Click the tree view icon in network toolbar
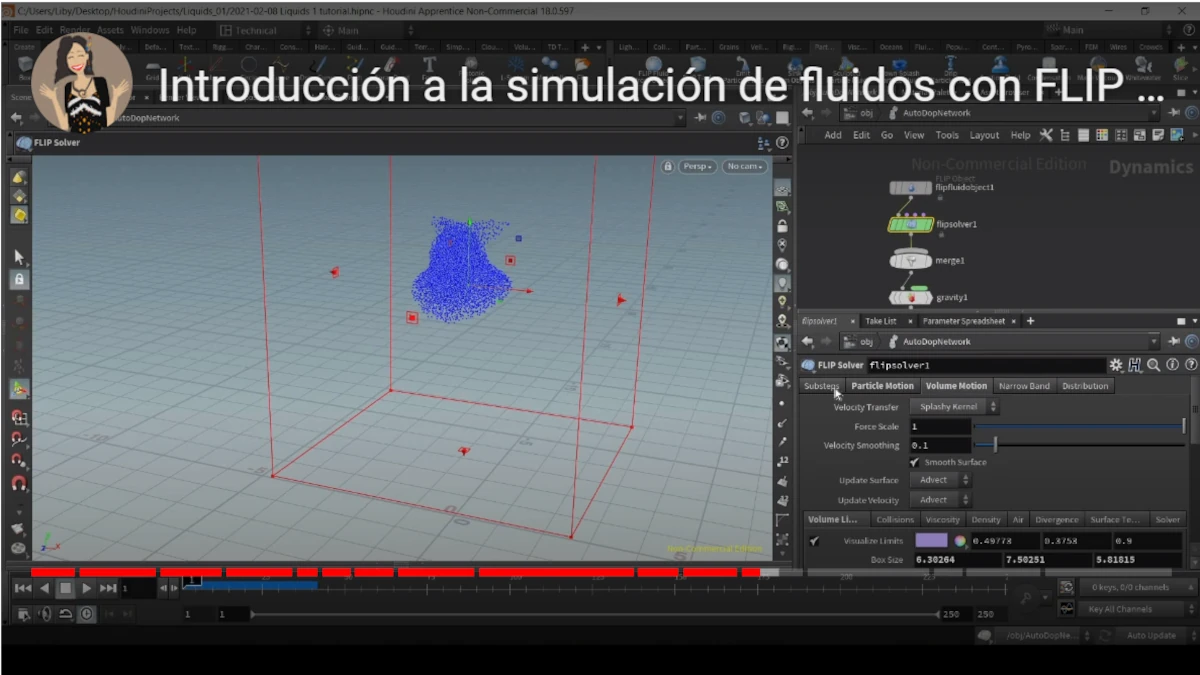 click(x=1065, y=135)
